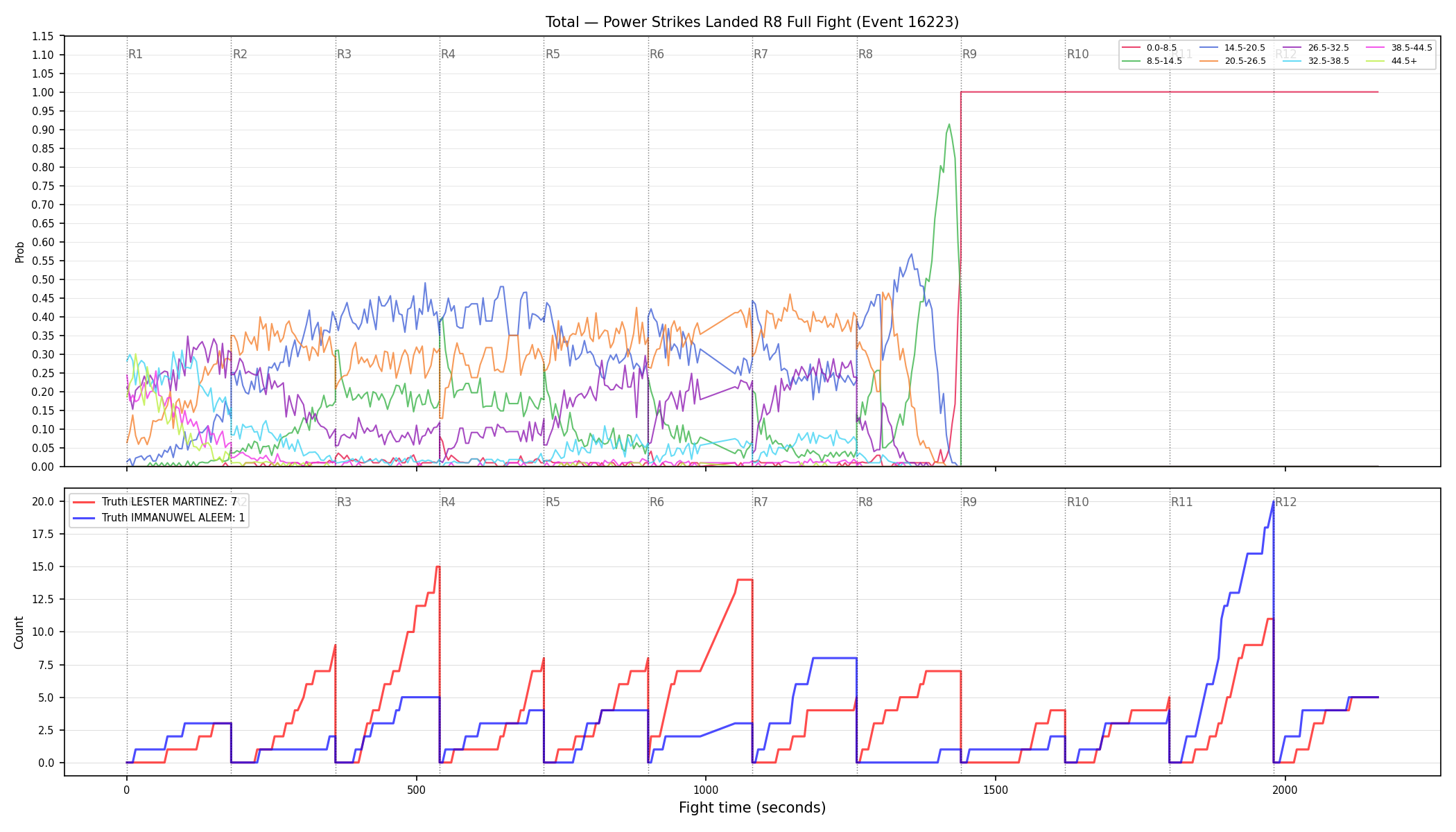Select the purple line swatch for 26.5-32.5
Screen dimensions: 1456x832
point(1292,48)
